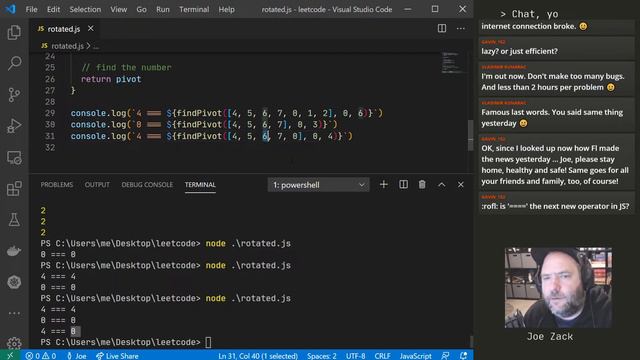Create a new terminal with plus icon
640x360 pixels.
(x=383, y=184)
